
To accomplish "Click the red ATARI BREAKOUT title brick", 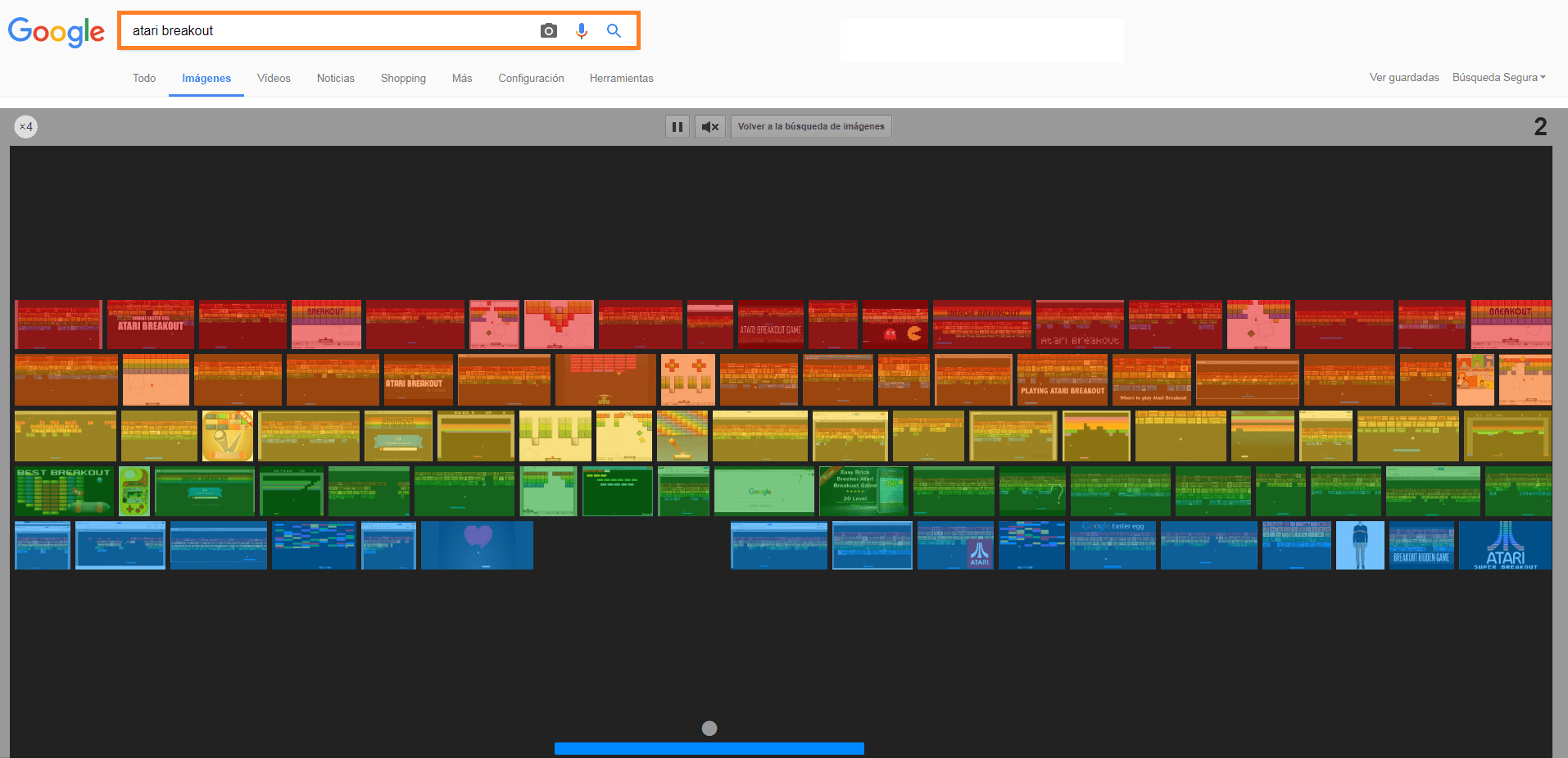I will (x=151, y=325).
